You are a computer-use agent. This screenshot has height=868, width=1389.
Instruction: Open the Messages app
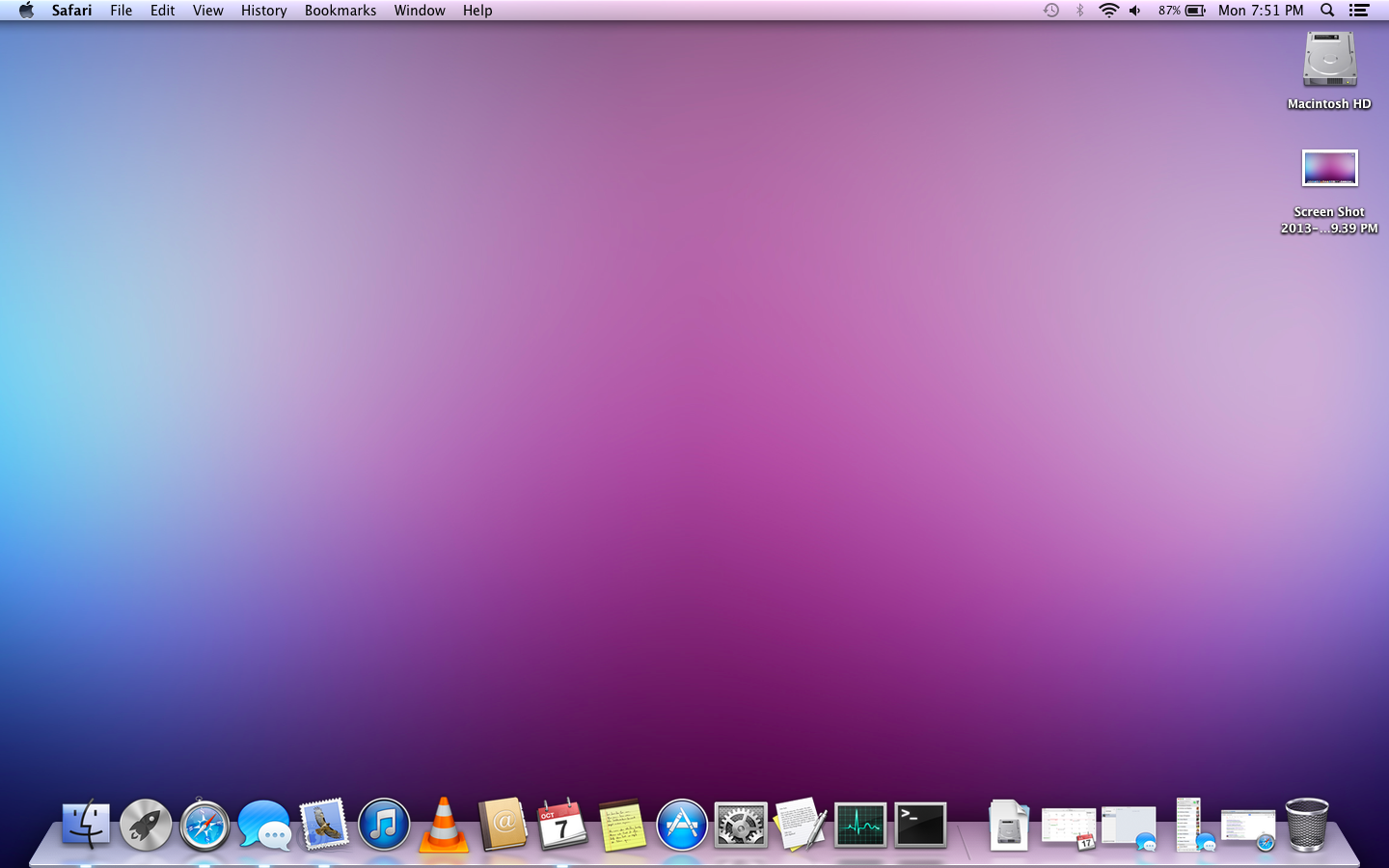pos(263,826)
